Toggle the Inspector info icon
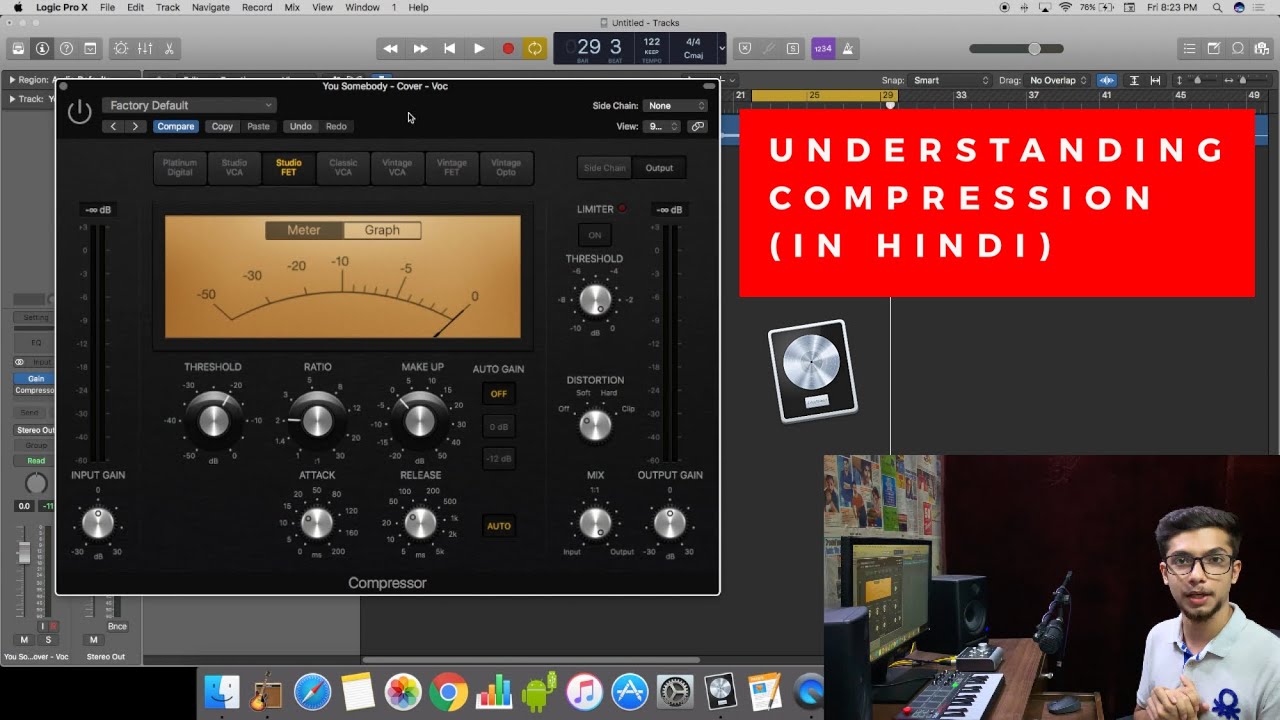Image resolution: width=1280 pixels, height=720 pixels. [x=42, y=48]
